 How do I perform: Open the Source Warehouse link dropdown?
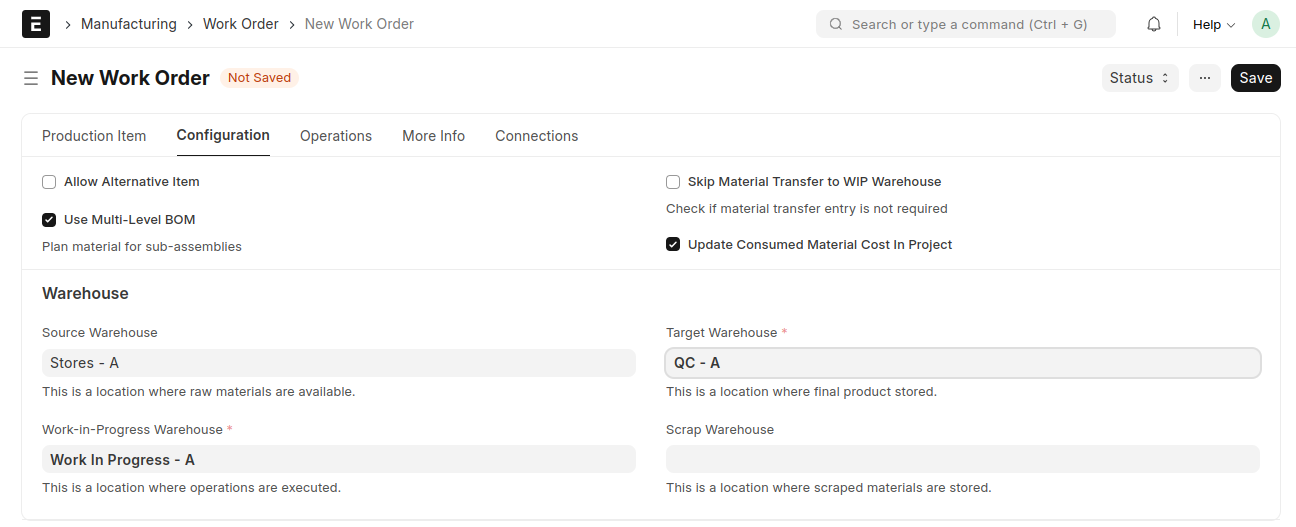[338, 363]
